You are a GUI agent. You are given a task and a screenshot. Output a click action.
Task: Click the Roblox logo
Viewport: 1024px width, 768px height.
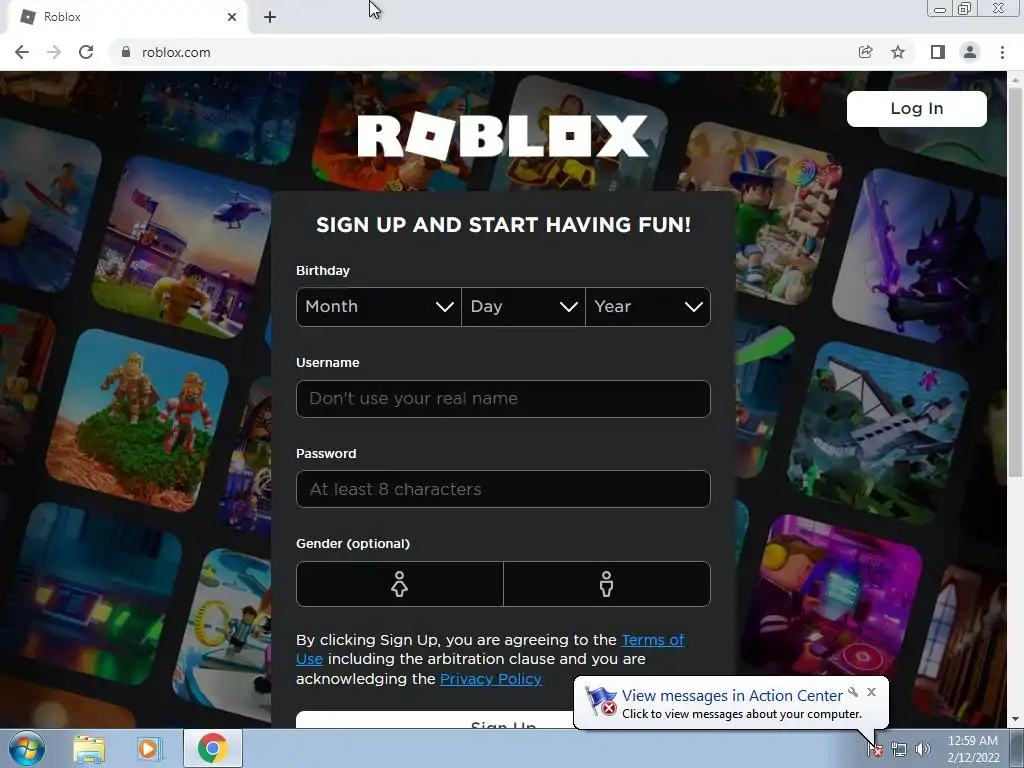coord(502,136)
